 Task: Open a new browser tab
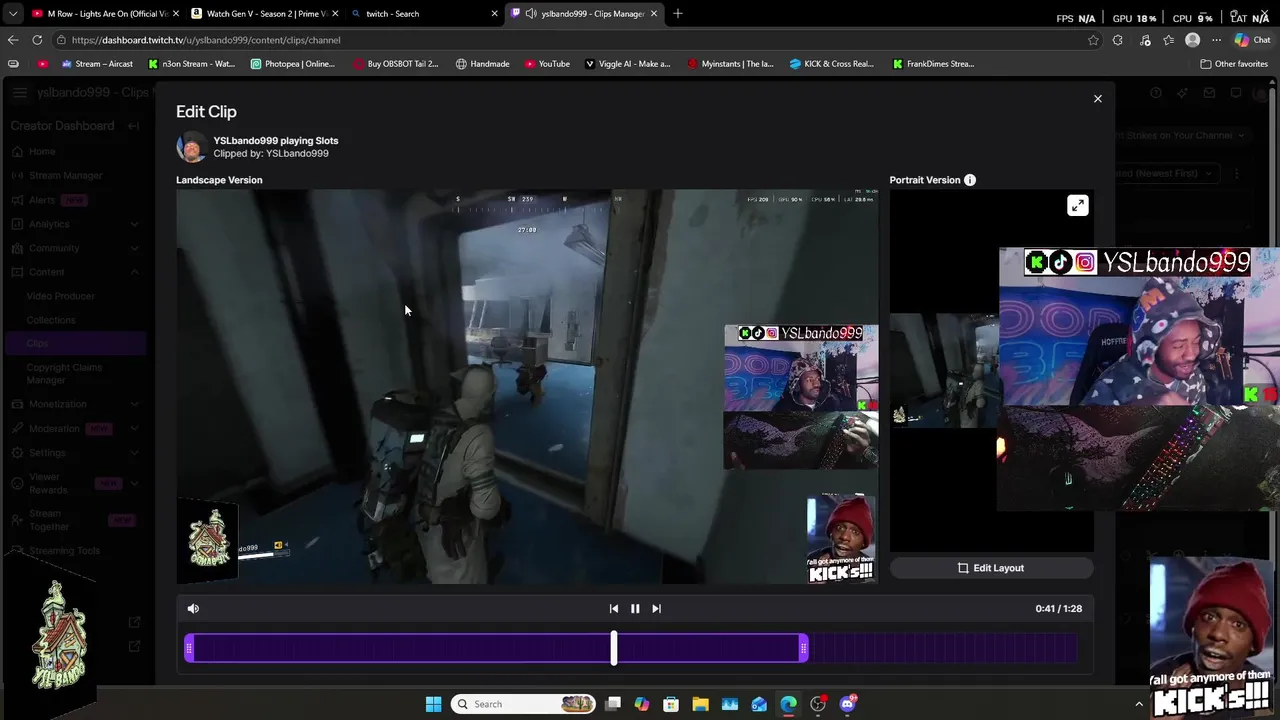click(677, 14)
